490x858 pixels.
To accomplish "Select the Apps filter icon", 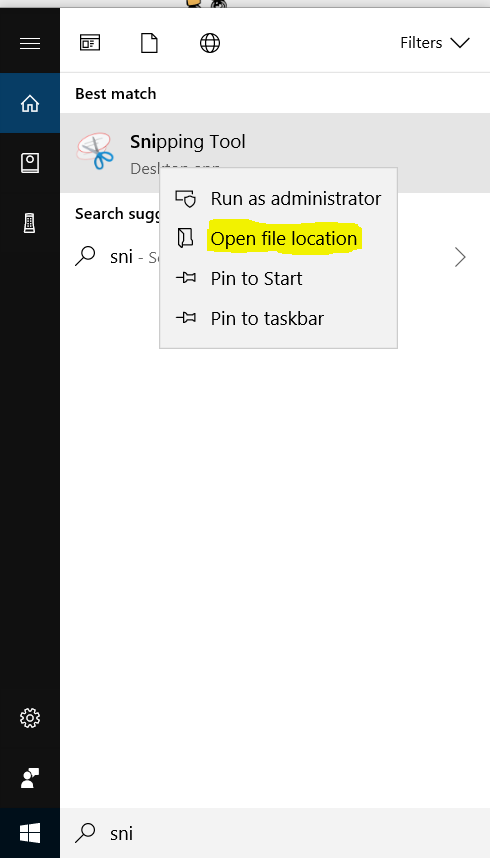I will [x=90, y=43].
